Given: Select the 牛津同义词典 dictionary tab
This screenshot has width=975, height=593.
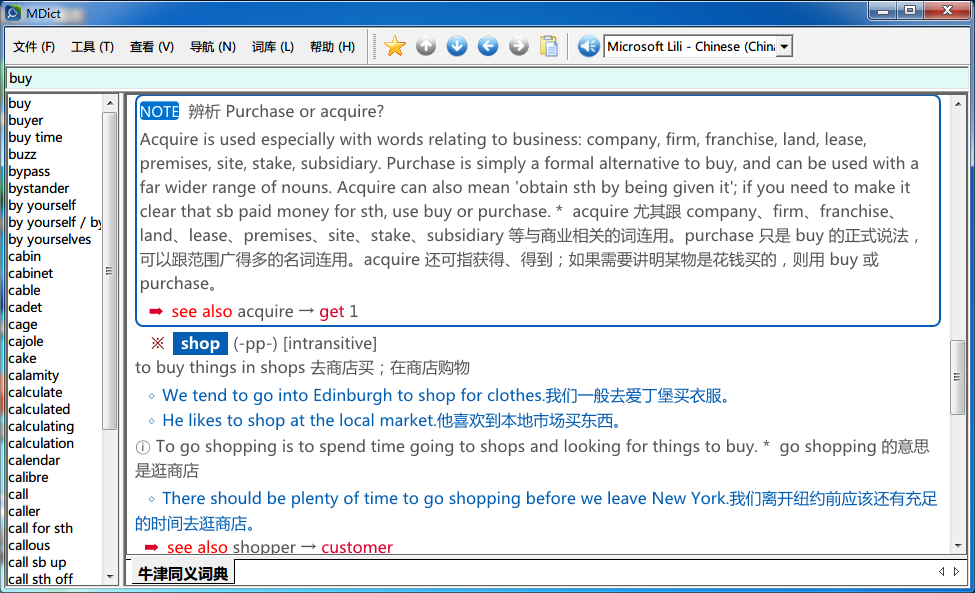Looking at the screenshot, I should click(183, 573).
